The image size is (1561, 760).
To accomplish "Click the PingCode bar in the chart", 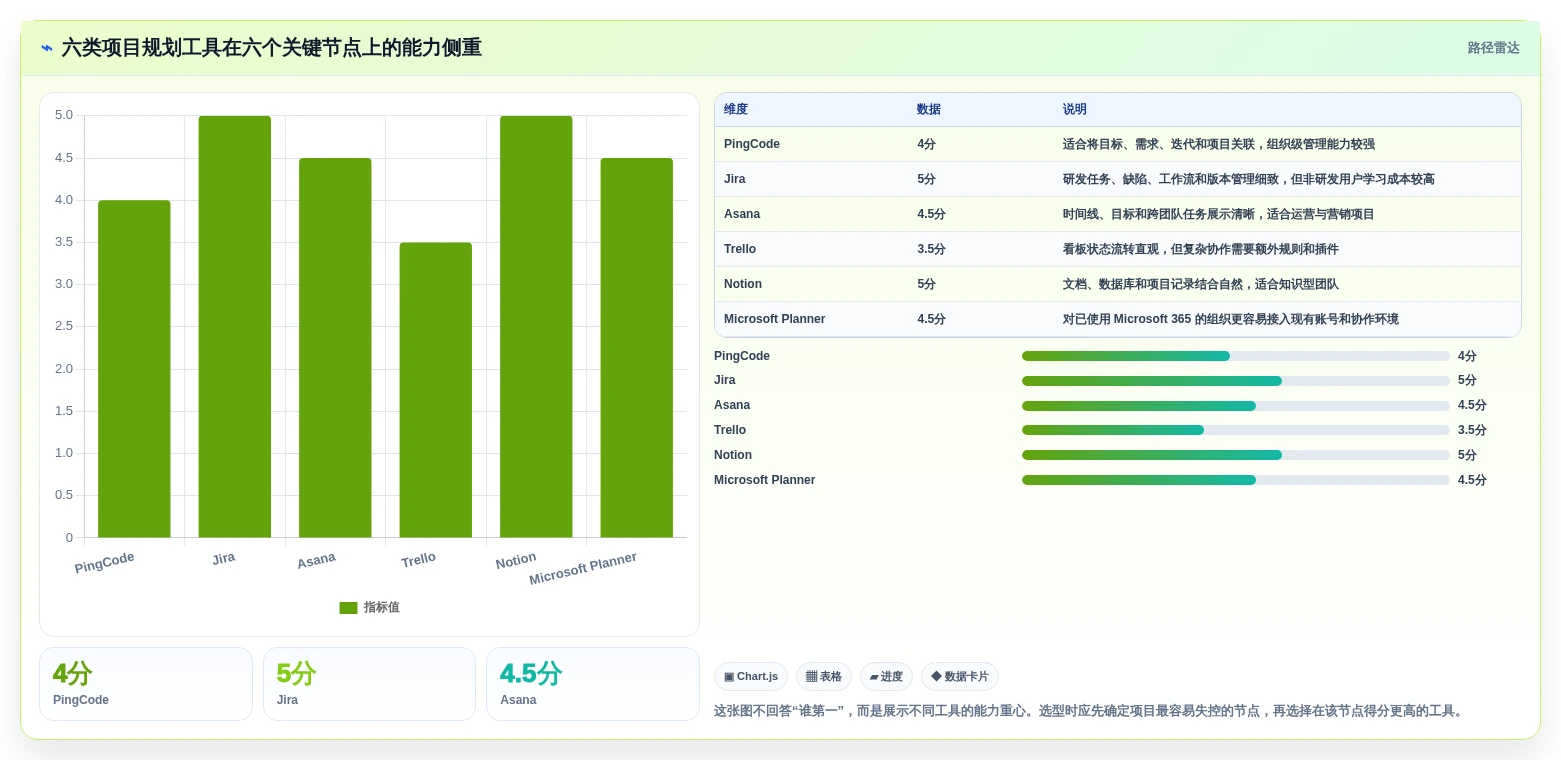I will click(x=134, y=369).
